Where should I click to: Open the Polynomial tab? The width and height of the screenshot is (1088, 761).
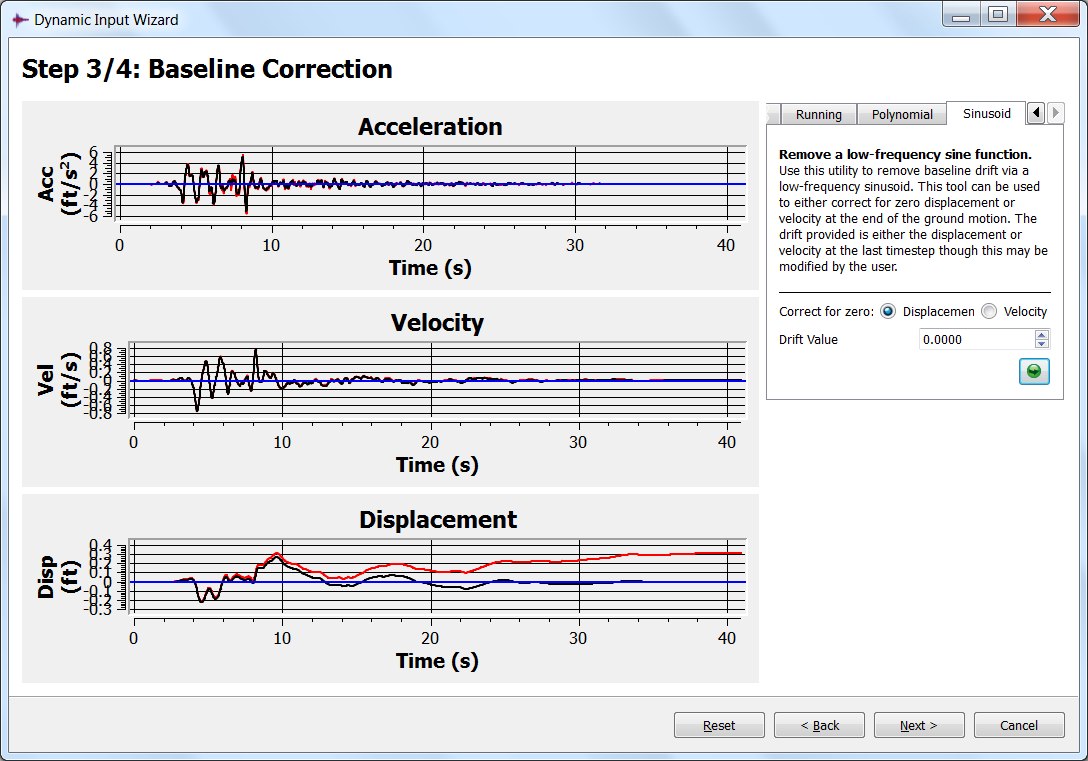[x=902, y=114]
